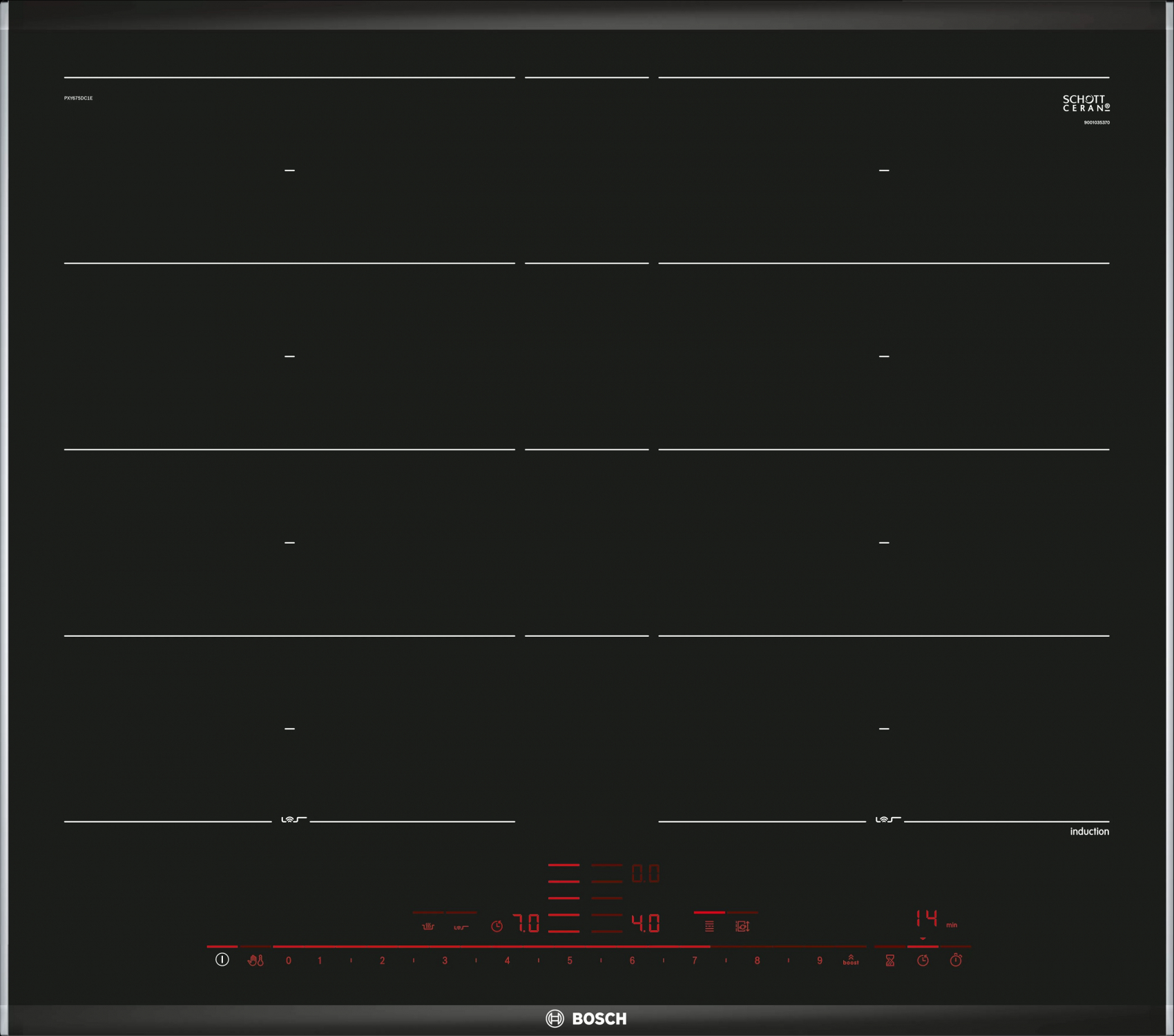
Task: Tap the keep-warm function icon
Action: [x=428, y=926]
